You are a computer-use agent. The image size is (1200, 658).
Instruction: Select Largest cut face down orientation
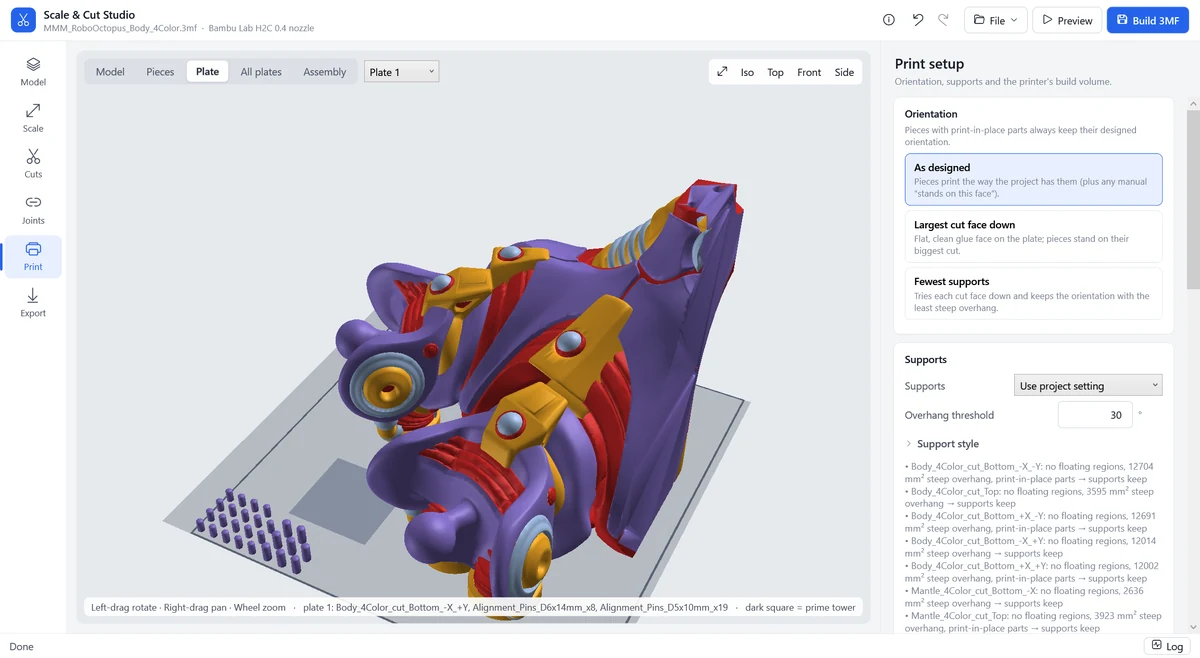coord(1033,237)
